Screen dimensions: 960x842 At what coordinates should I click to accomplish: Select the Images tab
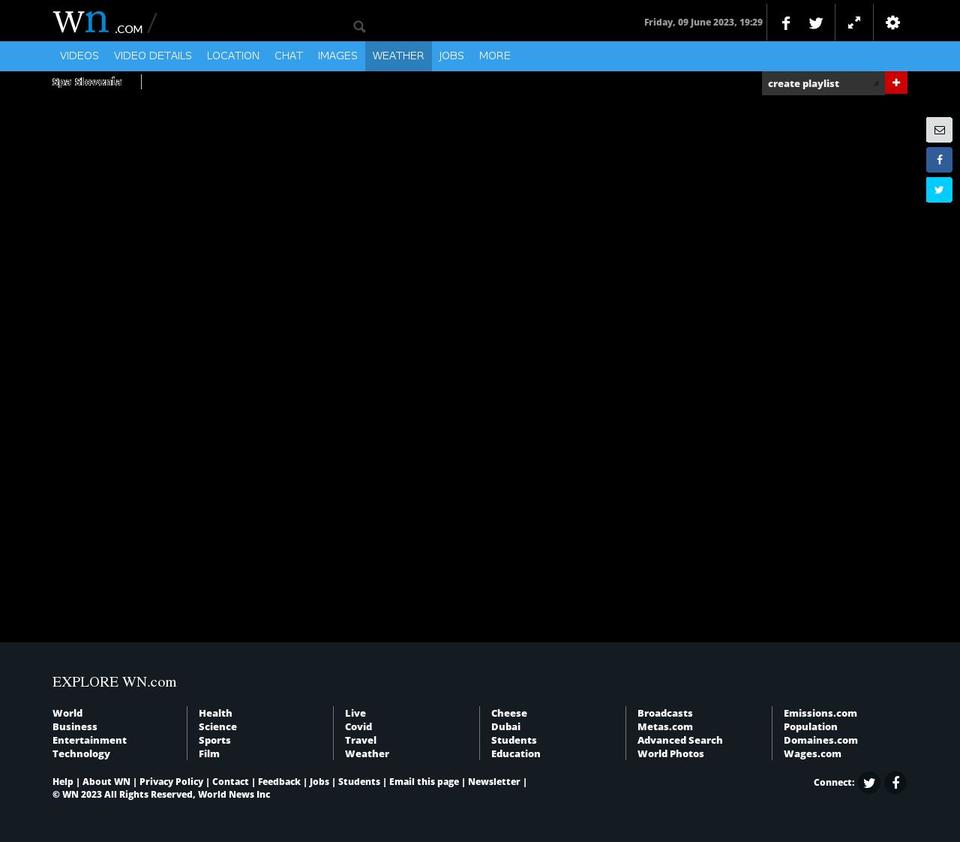tap(337, 56)
